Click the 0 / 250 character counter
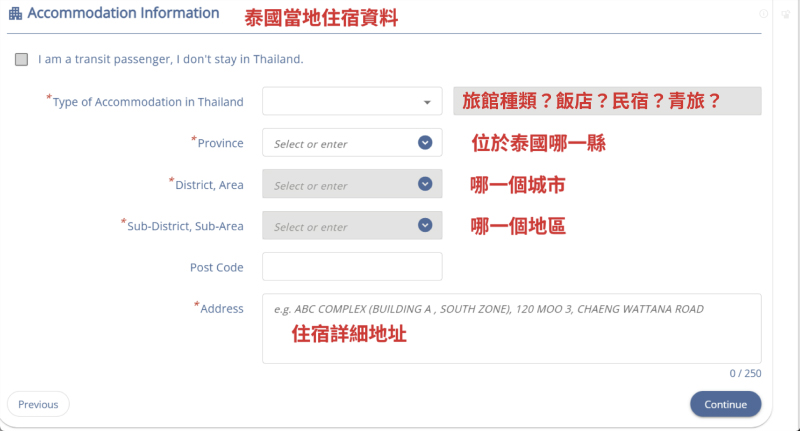Viewport: 800px width, 431px height. pyautogui.click(x=745, y=373)
